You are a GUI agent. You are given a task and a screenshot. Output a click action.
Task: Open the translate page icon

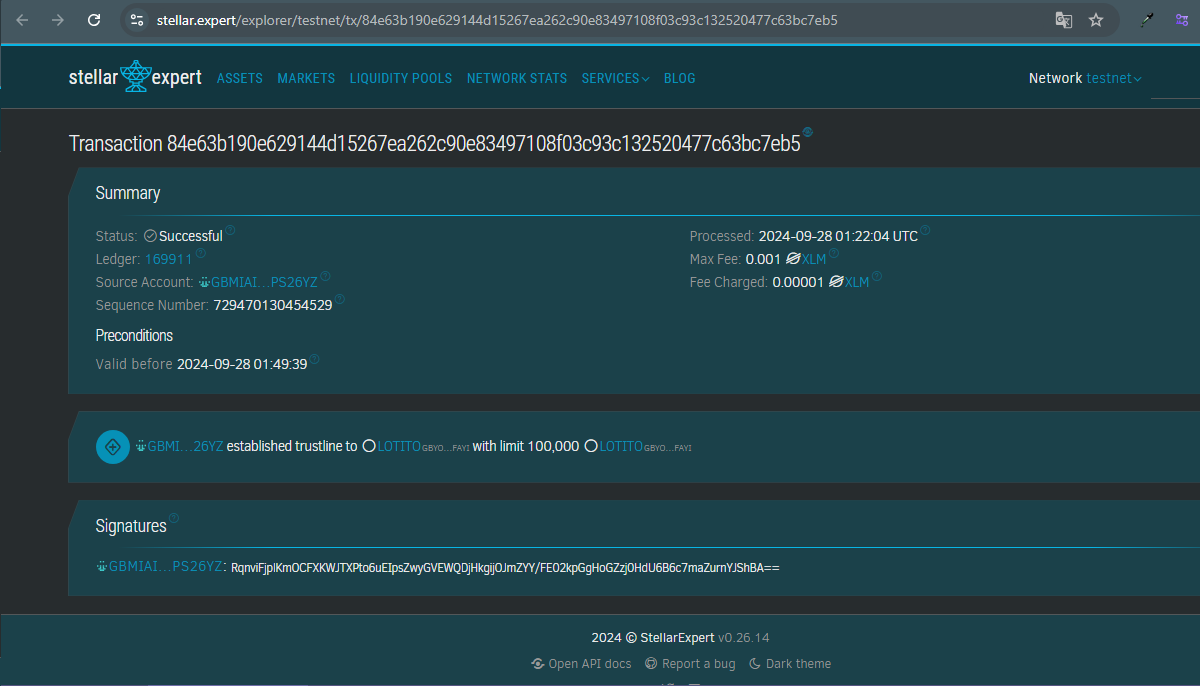click(1064, 20)
